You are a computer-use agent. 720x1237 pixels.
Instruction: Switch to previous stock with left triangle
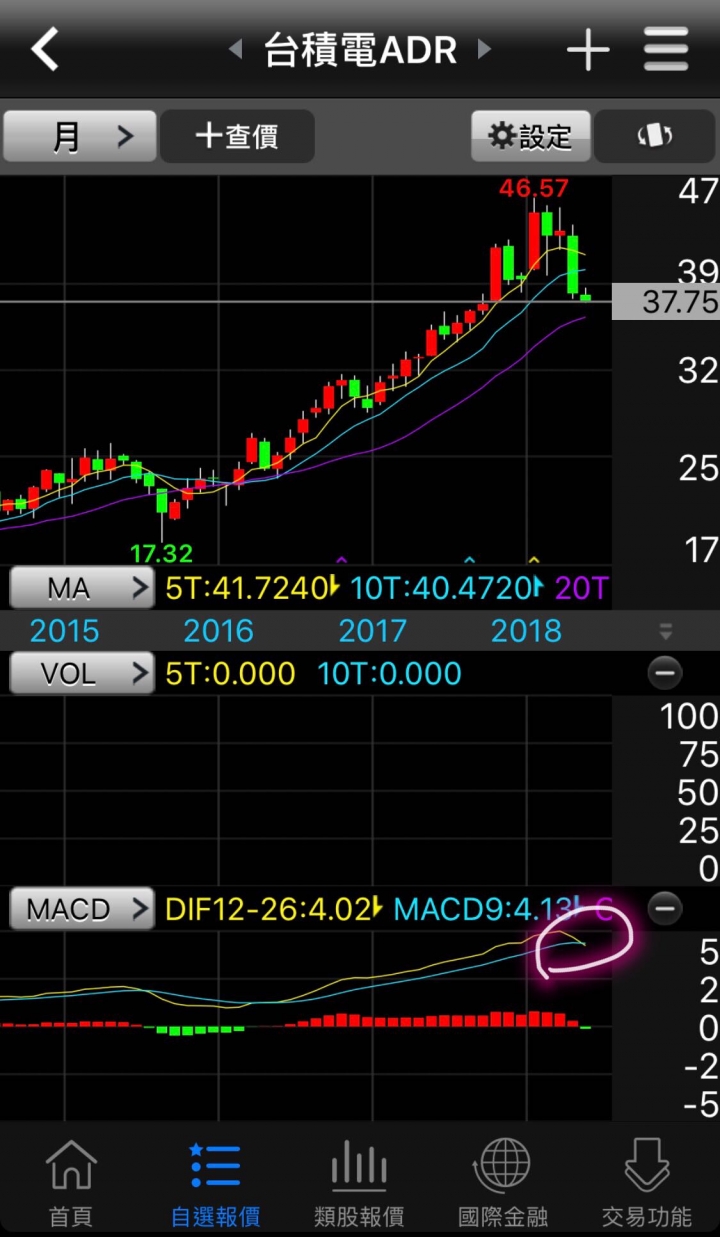(x=236, y=49)
